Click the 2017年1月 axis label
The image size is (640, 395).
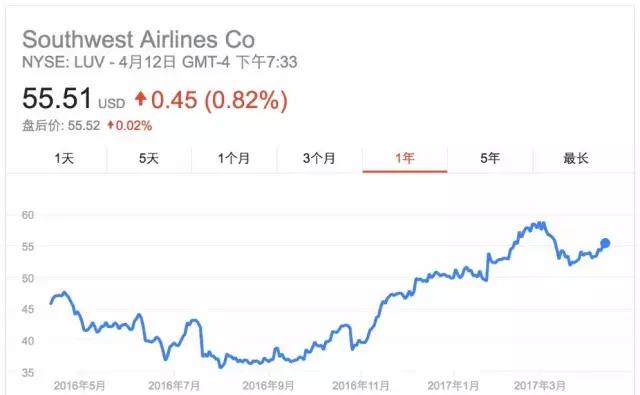(x=453, y=386)
